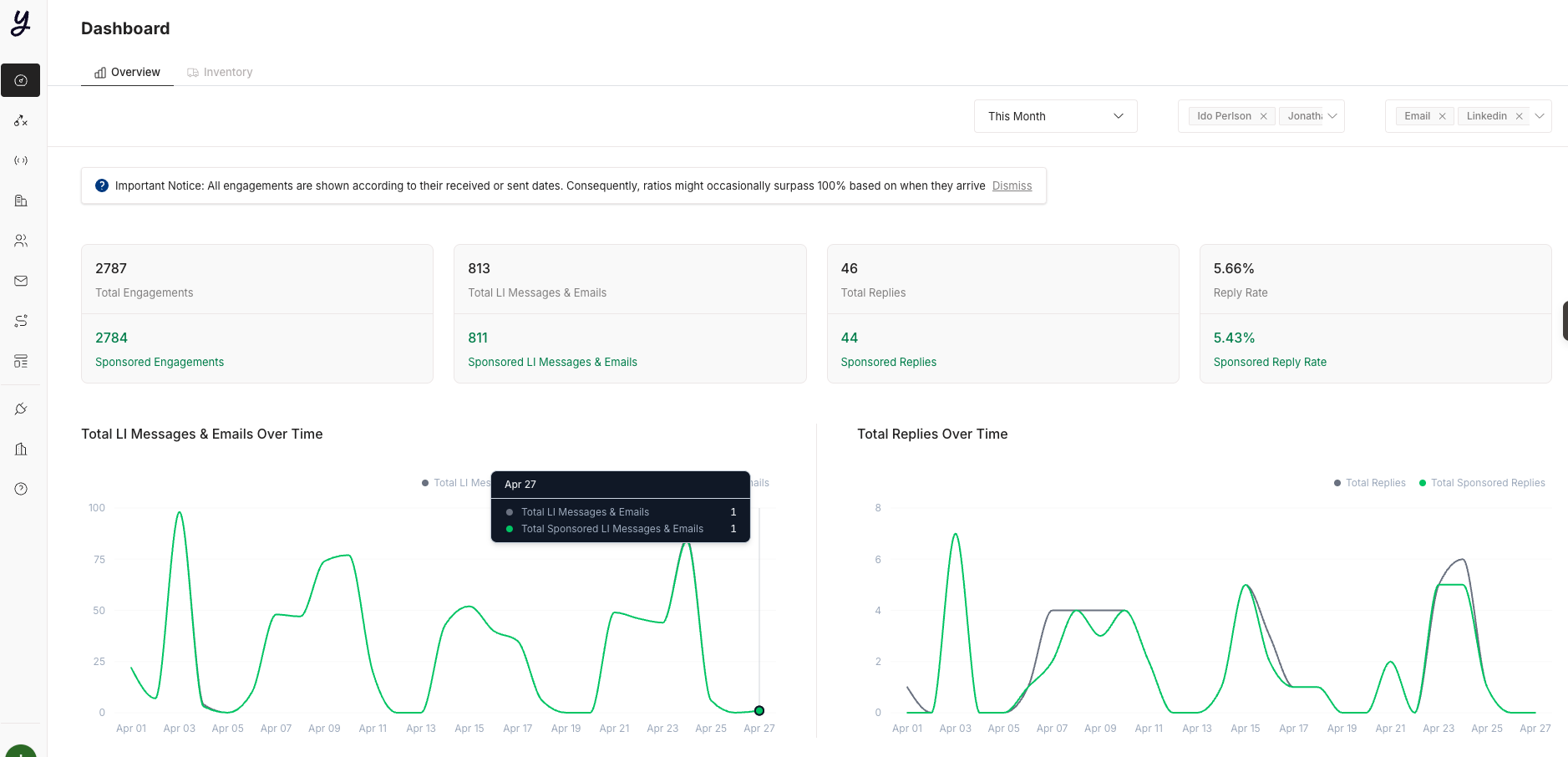The width and height of the screenshot is (1568, 757).
Task: Remove the Ido Perlson filter tag
Action: coord(1264,116)
